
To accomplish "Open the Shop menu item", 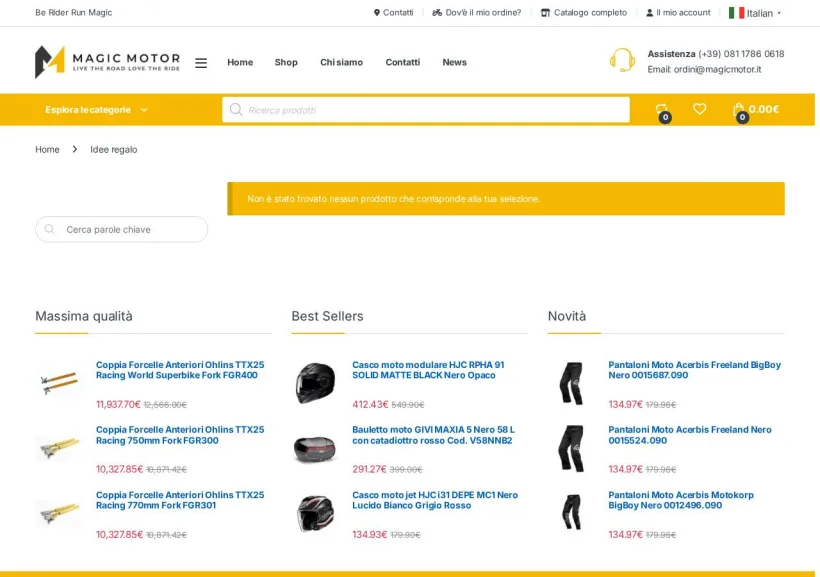I will [286, 62].
